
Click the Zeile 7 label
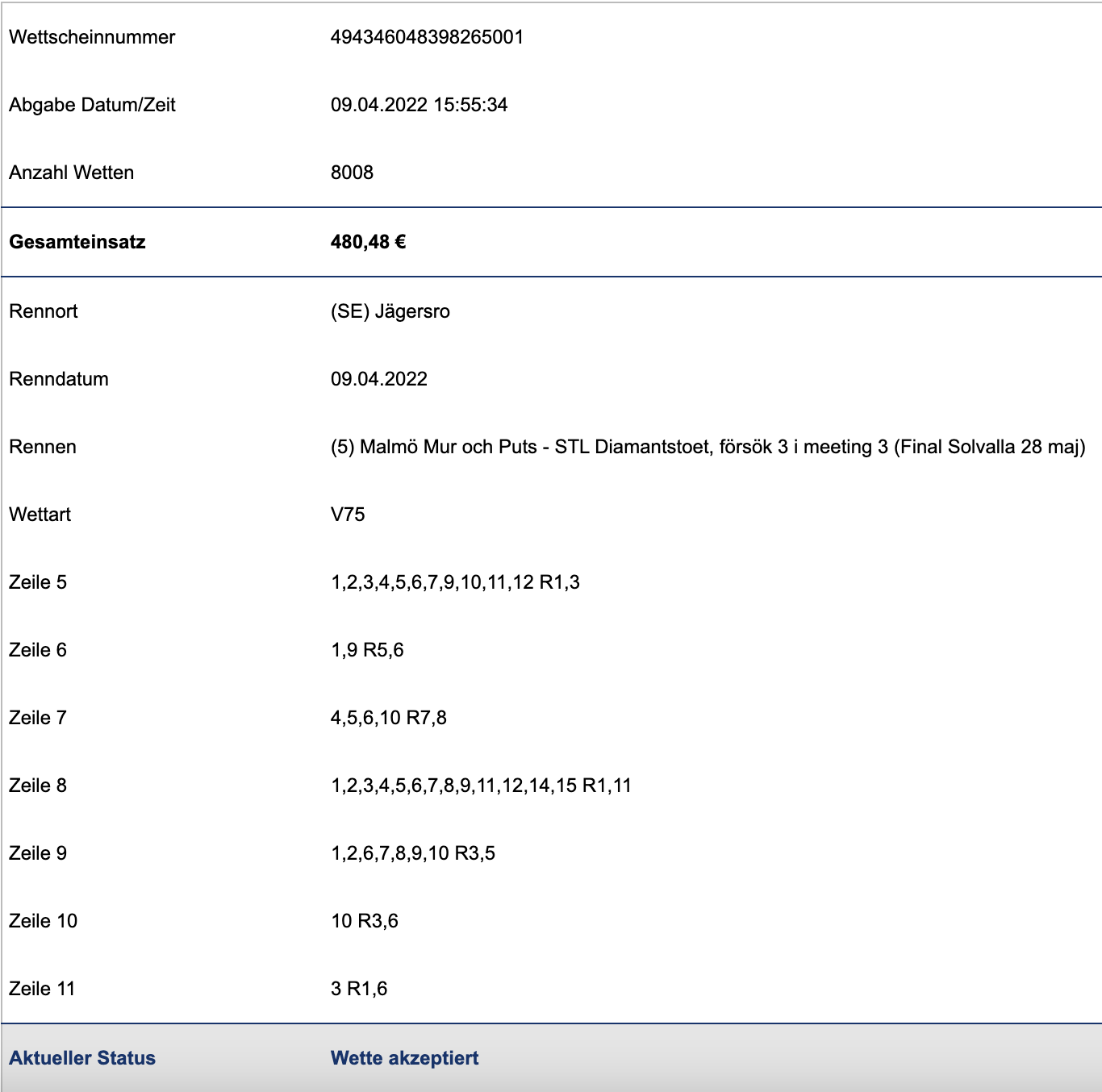(38, 718)
